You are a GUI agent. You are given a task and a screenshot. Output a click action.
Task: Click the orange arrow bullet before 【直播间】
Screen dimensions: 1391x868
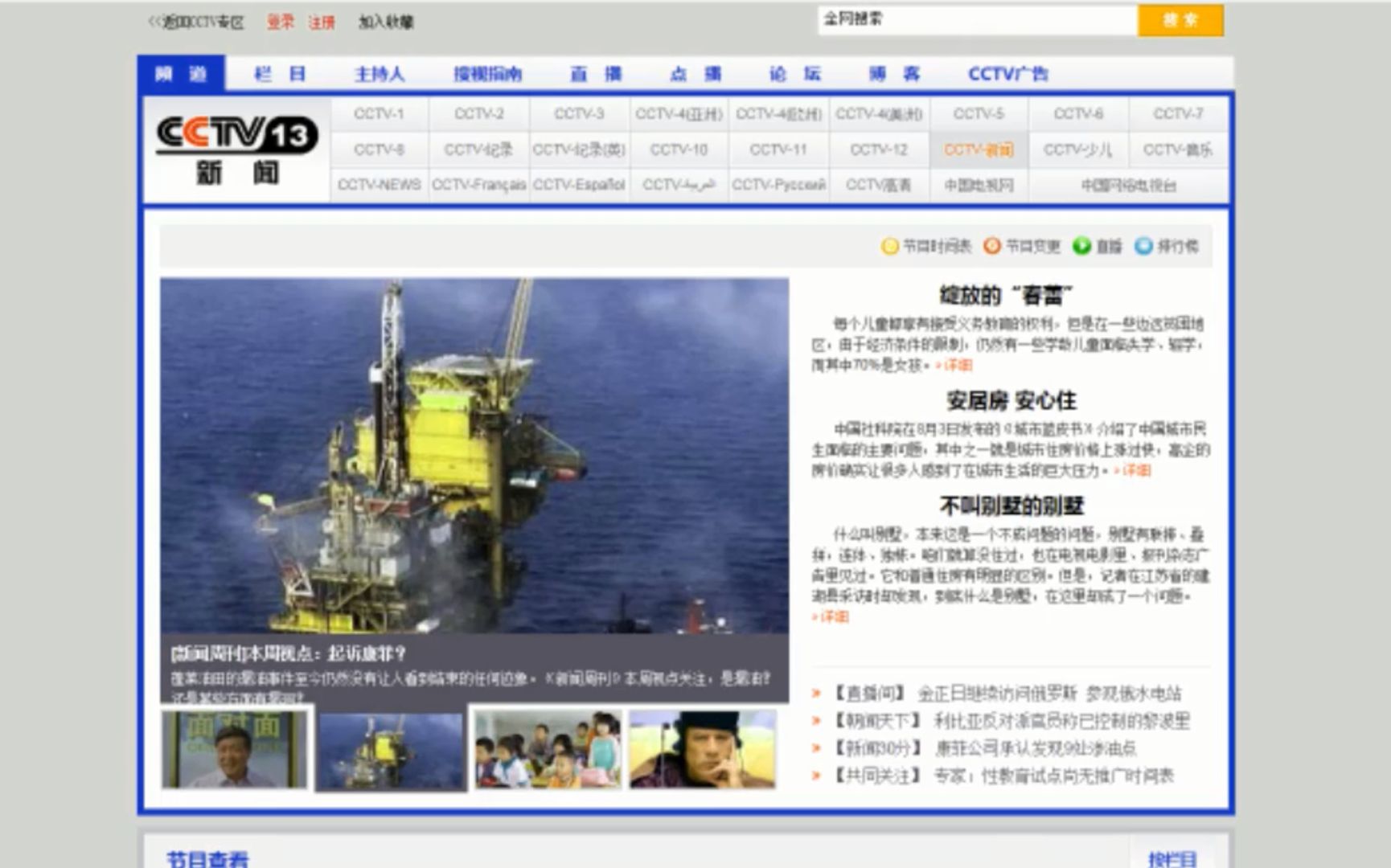(x=816, y=693)
